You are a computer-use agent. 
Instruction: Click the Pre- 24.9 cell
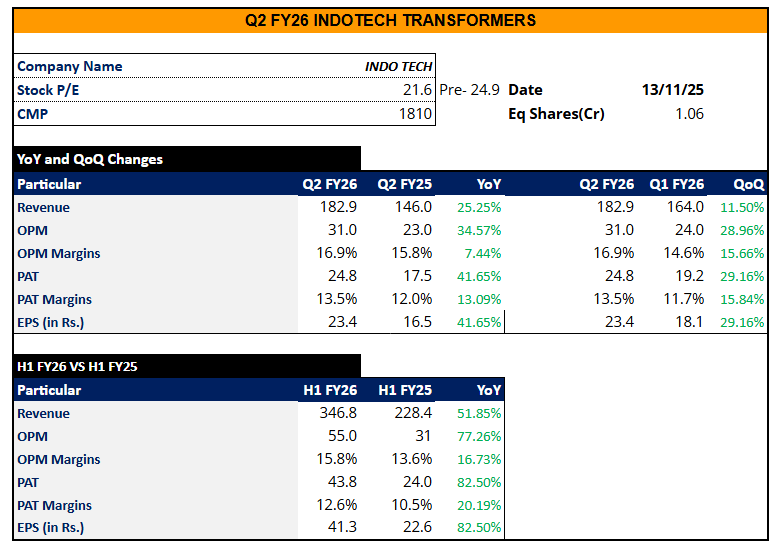tap(469, 90)
